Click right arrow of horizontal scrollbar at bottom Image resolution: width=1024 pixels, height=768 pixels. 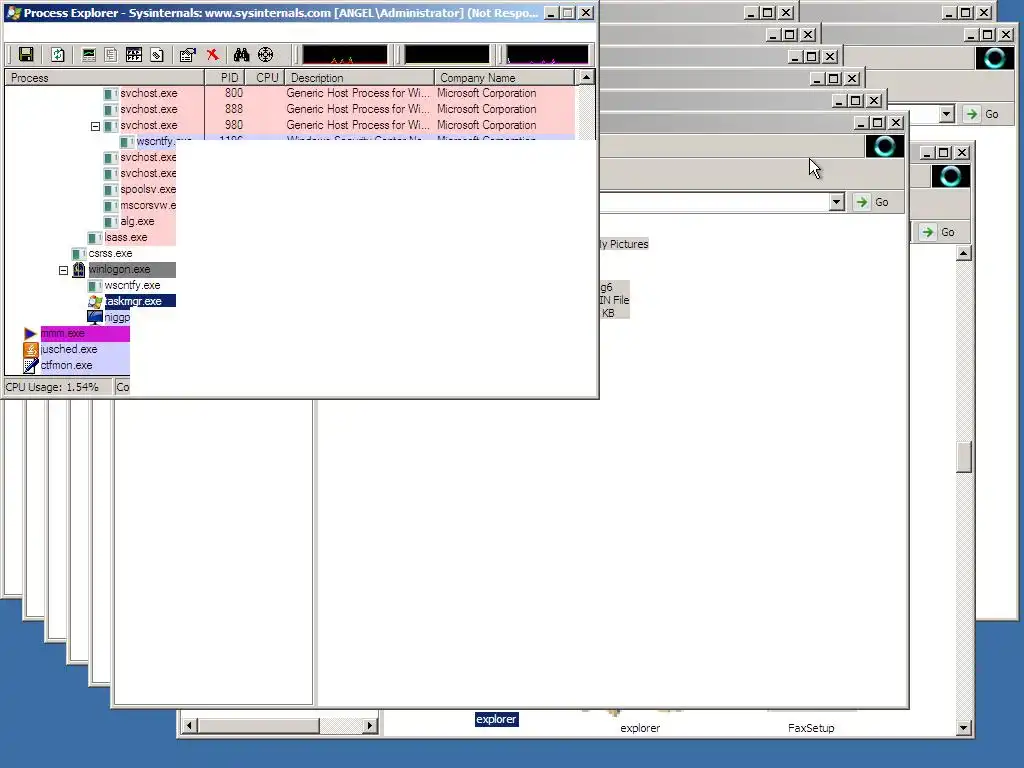point(370,726)
